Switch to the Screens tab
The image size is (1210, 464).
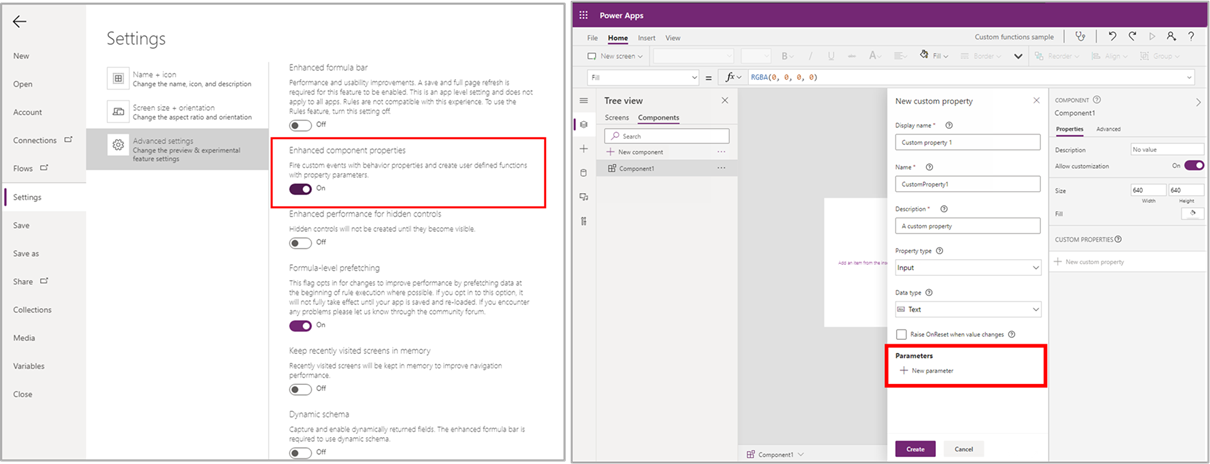coord(617,118)
